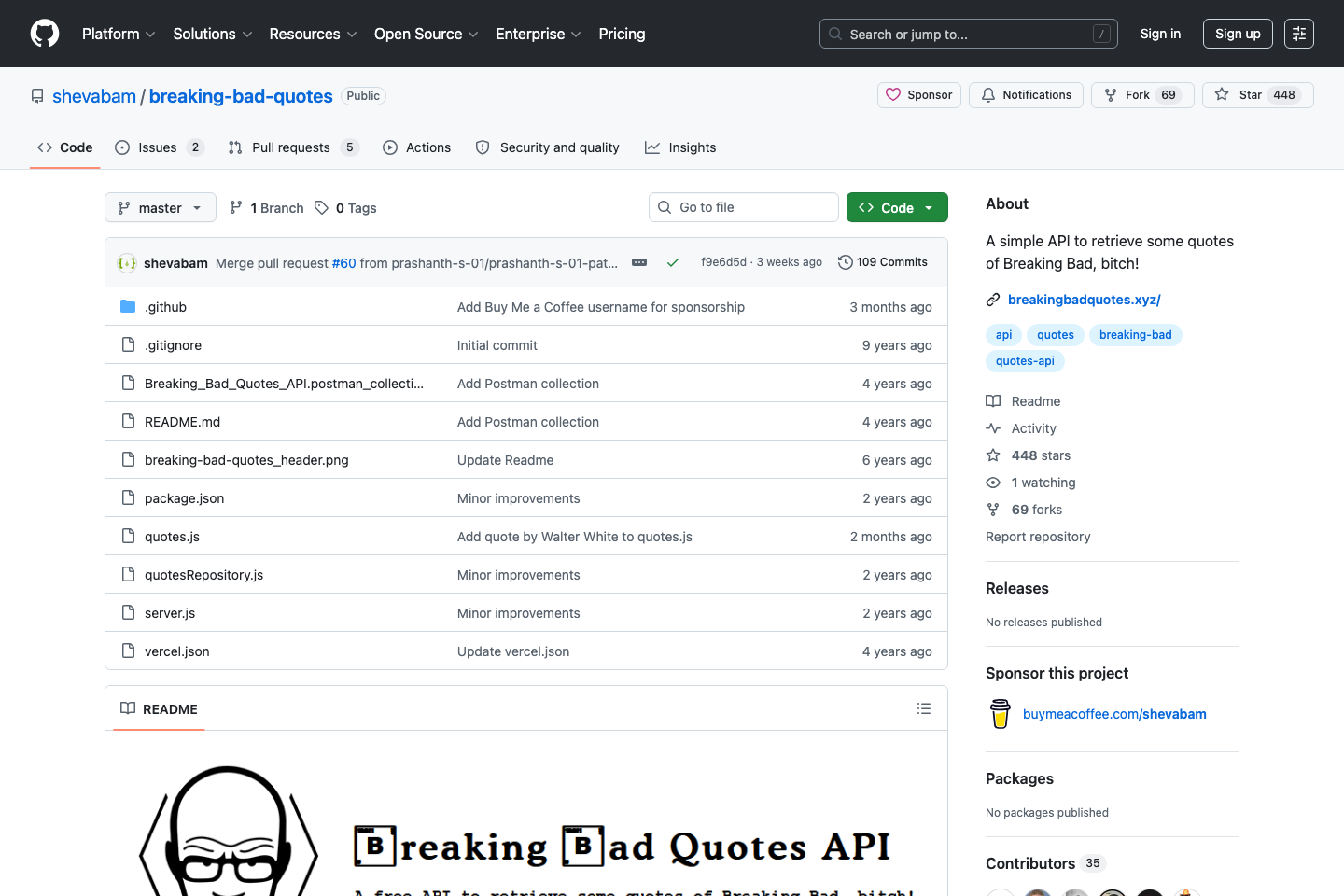
Task: Click the .github folder icon
Action: tap(128, 306)
